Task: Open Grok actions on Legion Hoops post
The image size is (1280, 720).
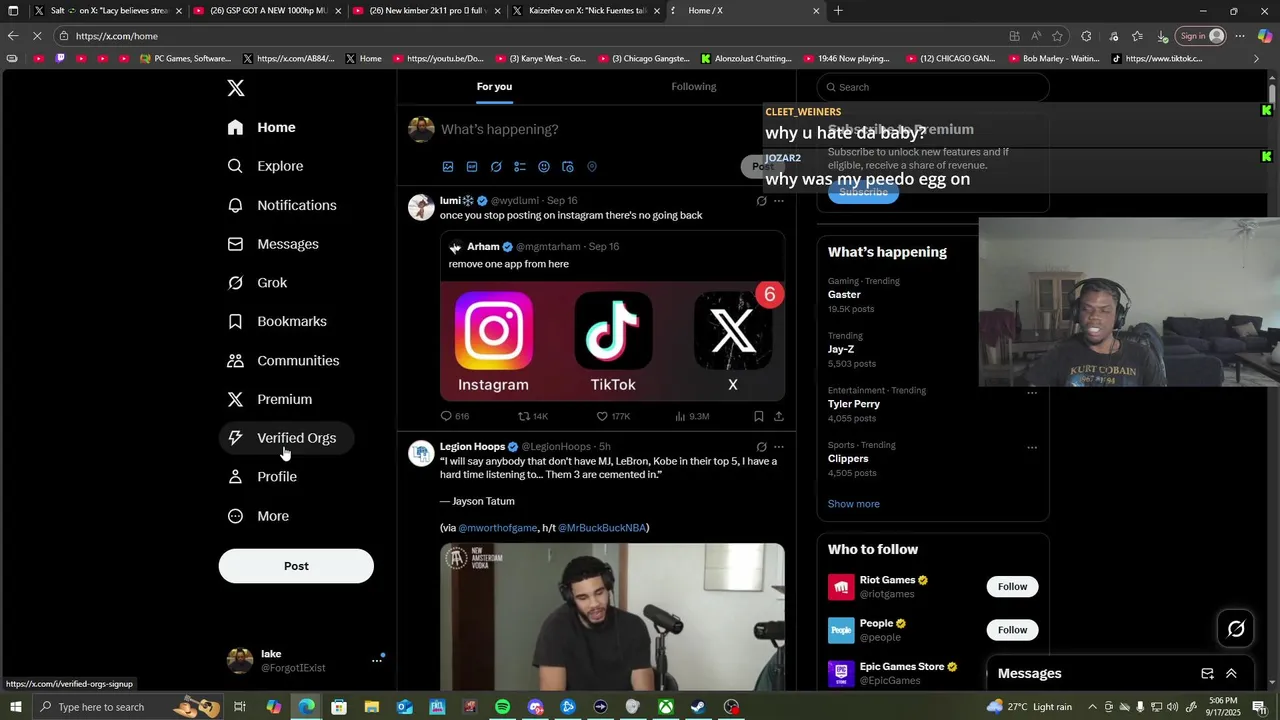Action: tap(761, 447)
